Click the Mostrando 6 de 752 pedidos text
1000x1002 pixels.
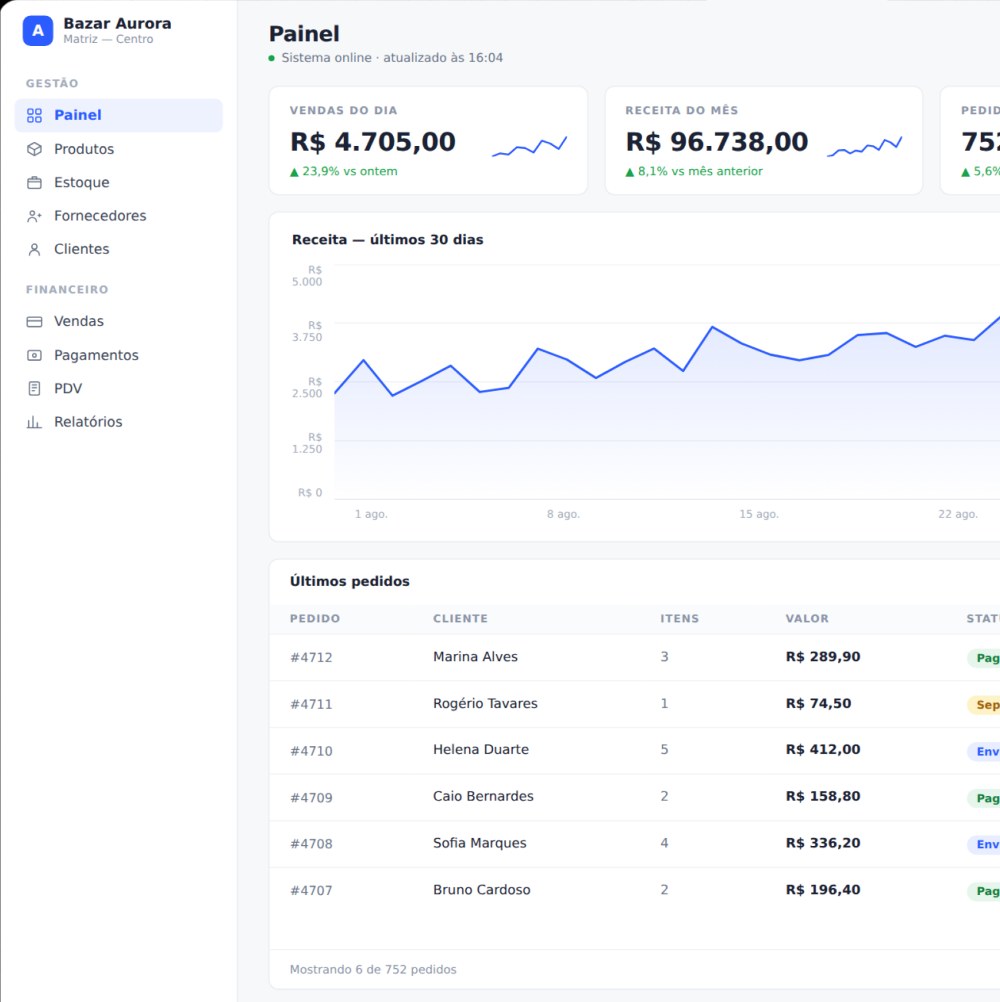(373, 969)
